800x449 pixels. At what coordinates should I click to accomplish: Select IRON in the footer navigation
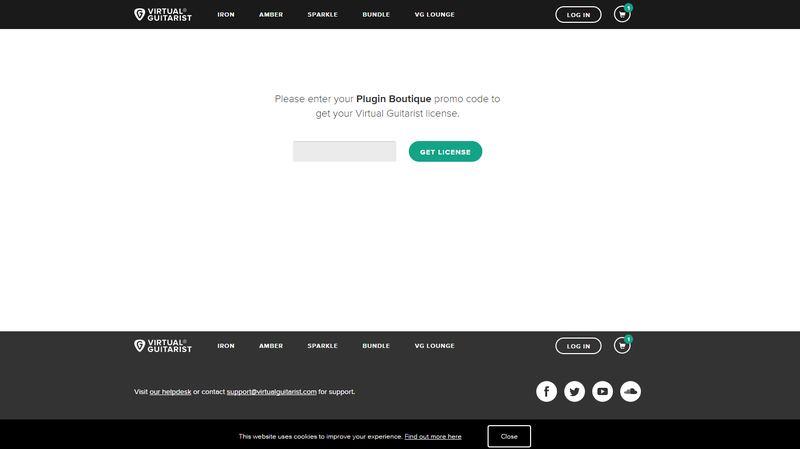point(226,345)
